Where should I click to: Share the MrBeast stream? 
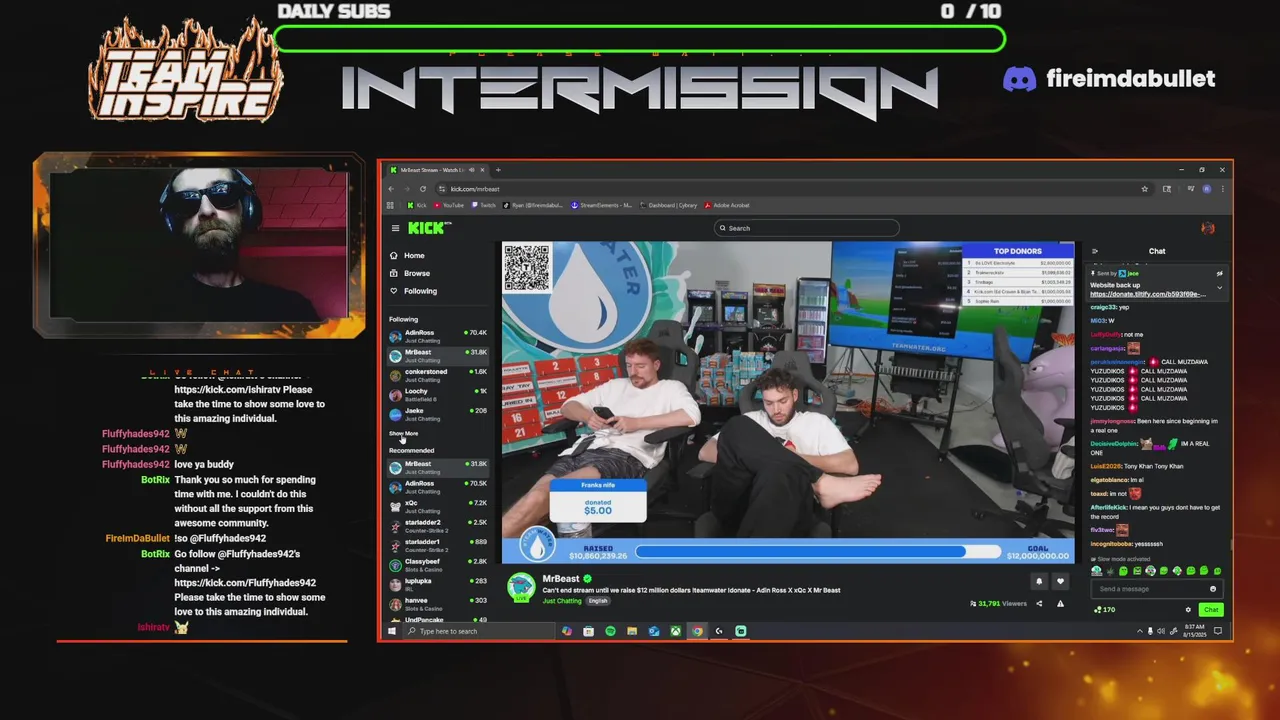(x=1039, y=603)
